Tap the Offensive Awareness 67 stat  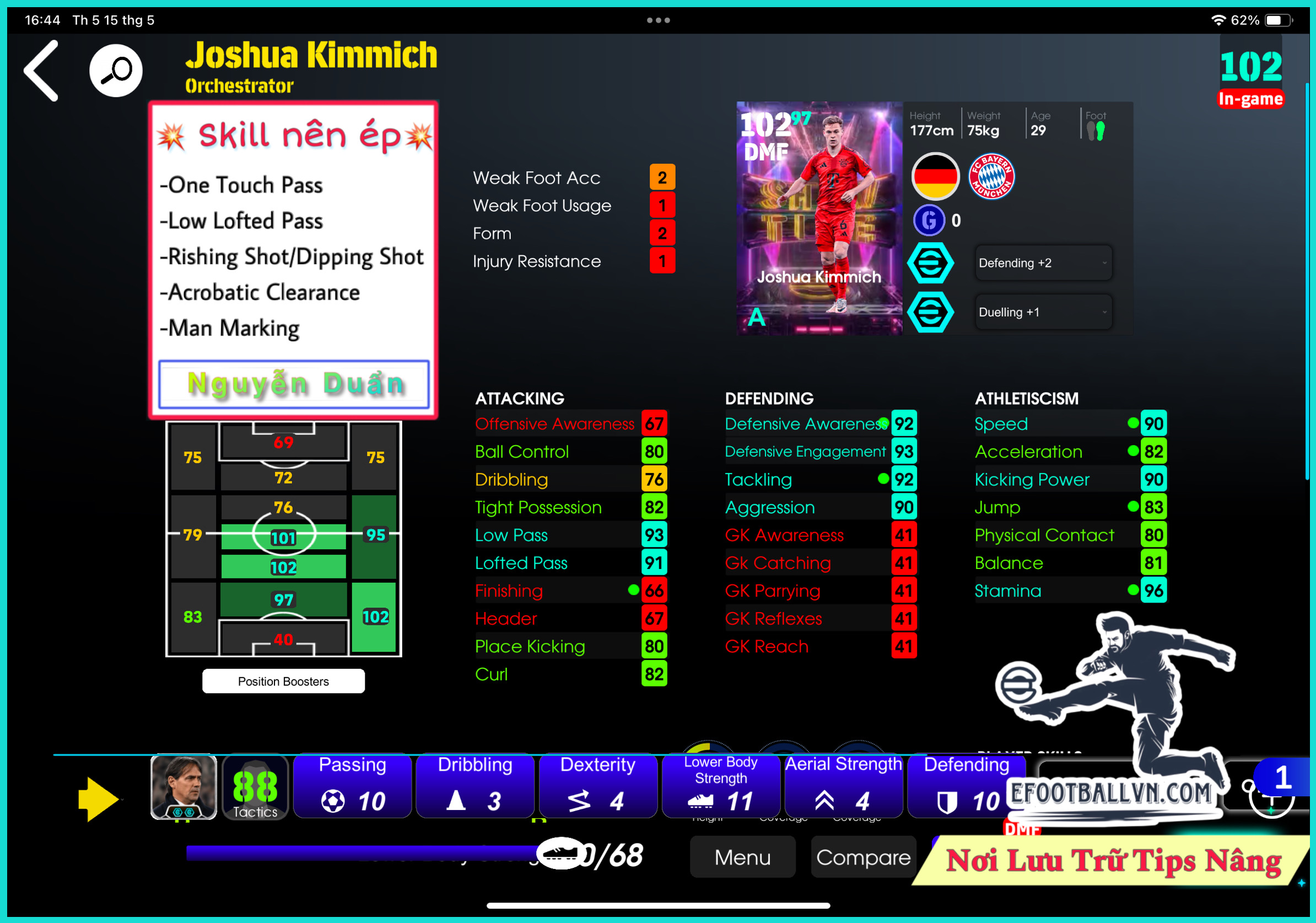click(570, 423)
